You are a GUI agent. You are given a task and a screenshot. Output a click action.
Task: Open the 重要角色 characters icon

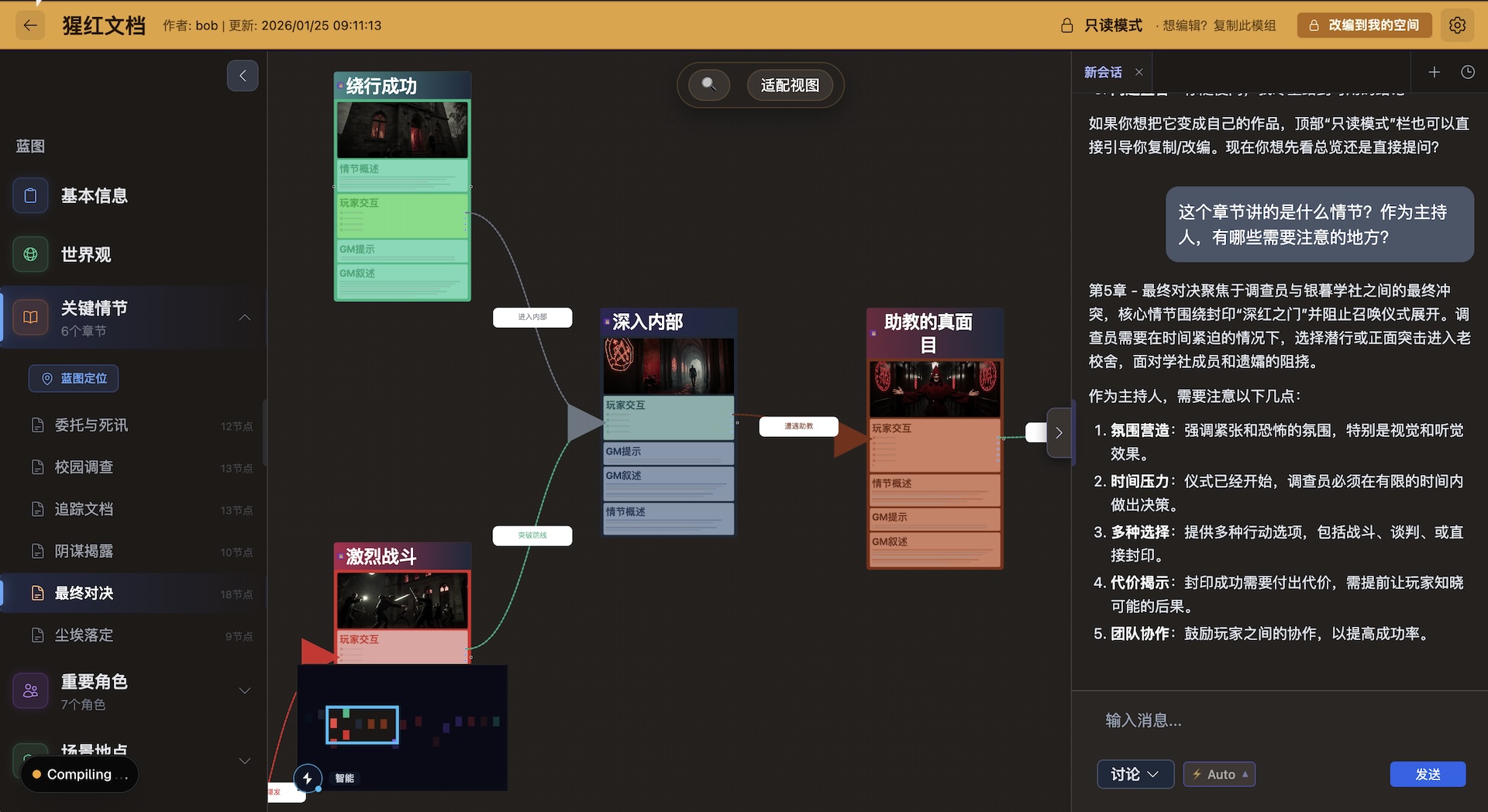(30, 690)
